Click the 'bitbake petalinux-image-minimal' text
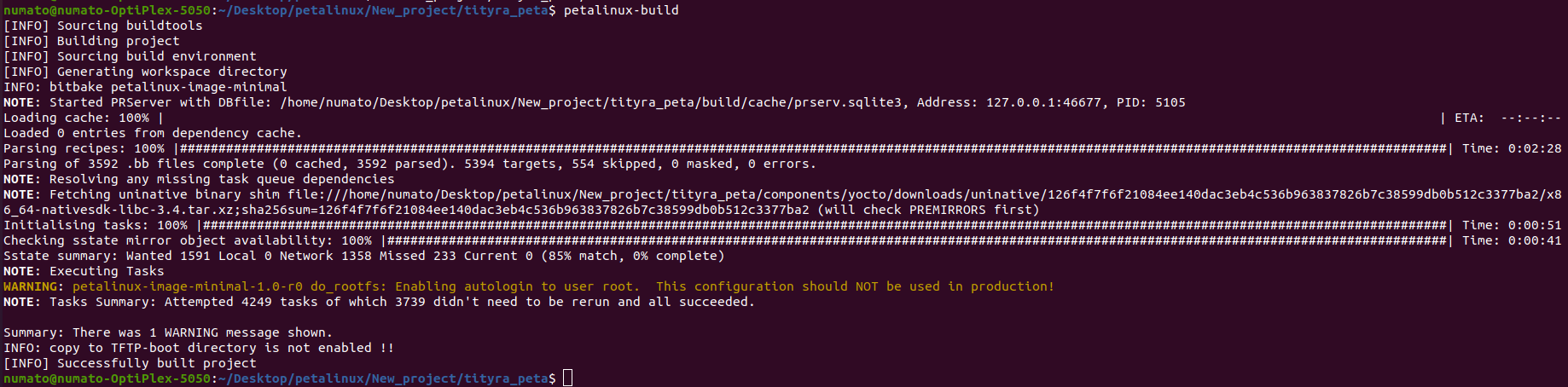Image resolution: width=1568 pixels, height=387 pixels. 168,87
